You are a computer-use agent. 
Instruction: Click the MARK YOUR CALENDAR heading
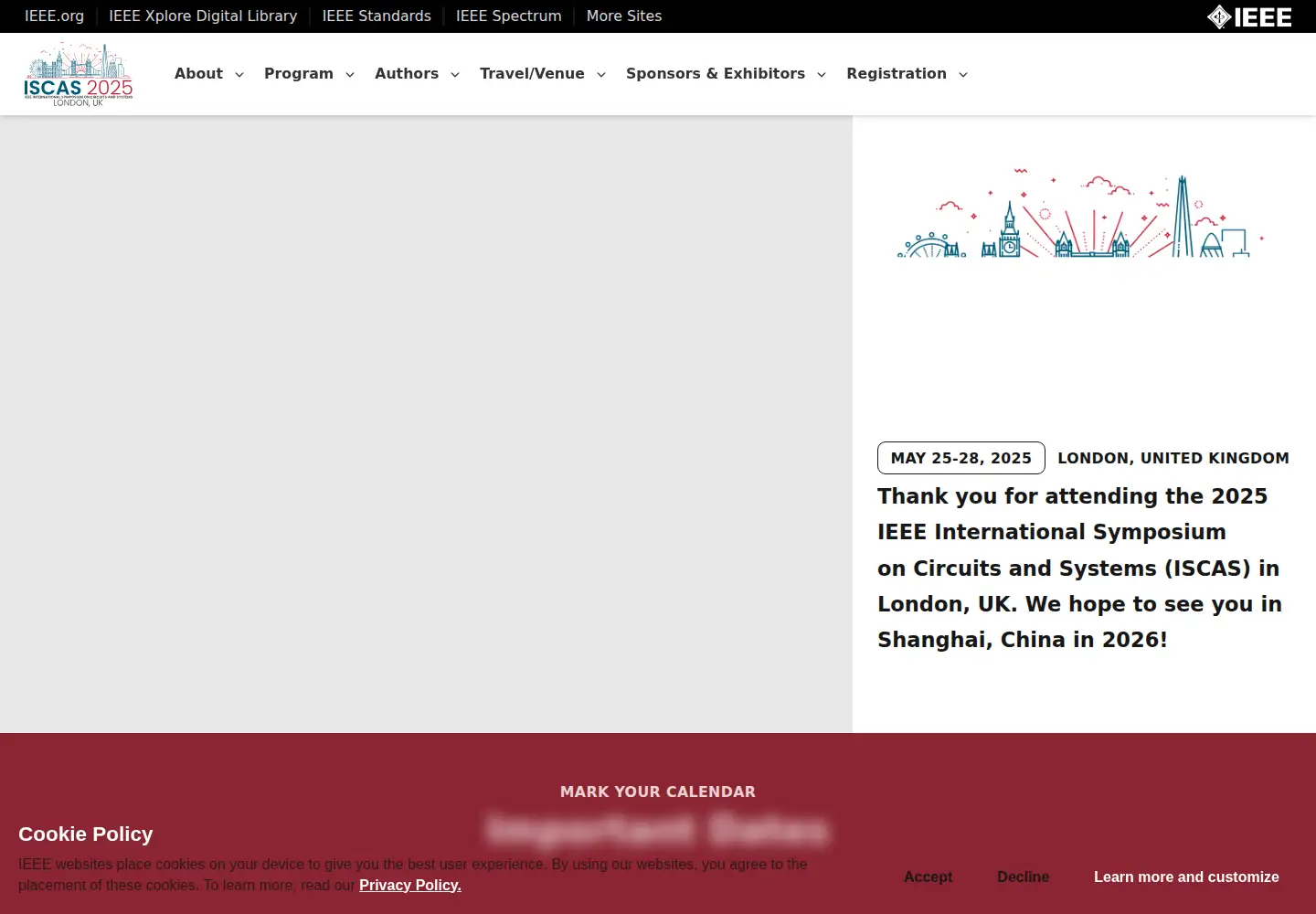tap(658, 792)
